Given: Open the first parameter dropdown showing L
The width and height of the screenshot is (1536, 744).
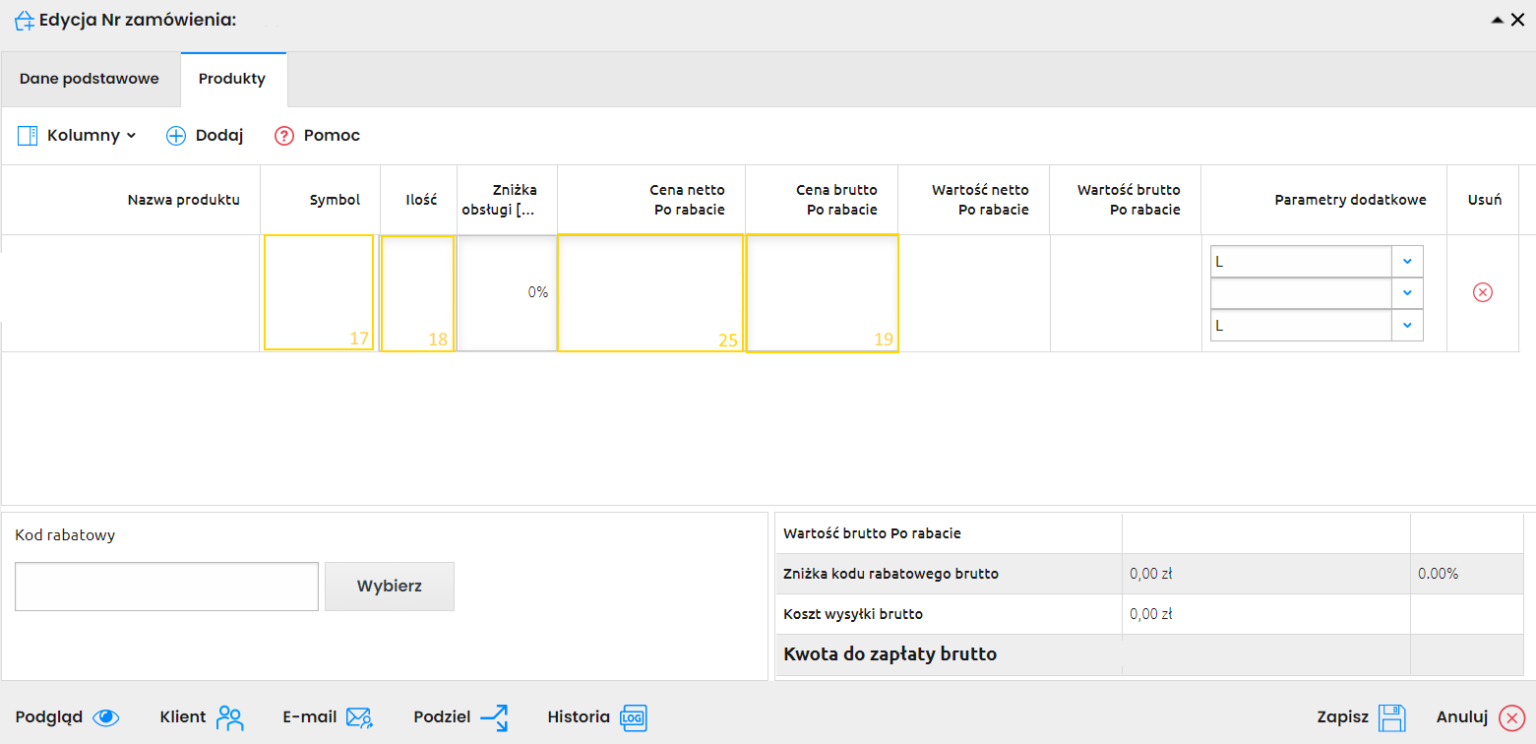Looking at the screenshot, I should point(1406,261).
